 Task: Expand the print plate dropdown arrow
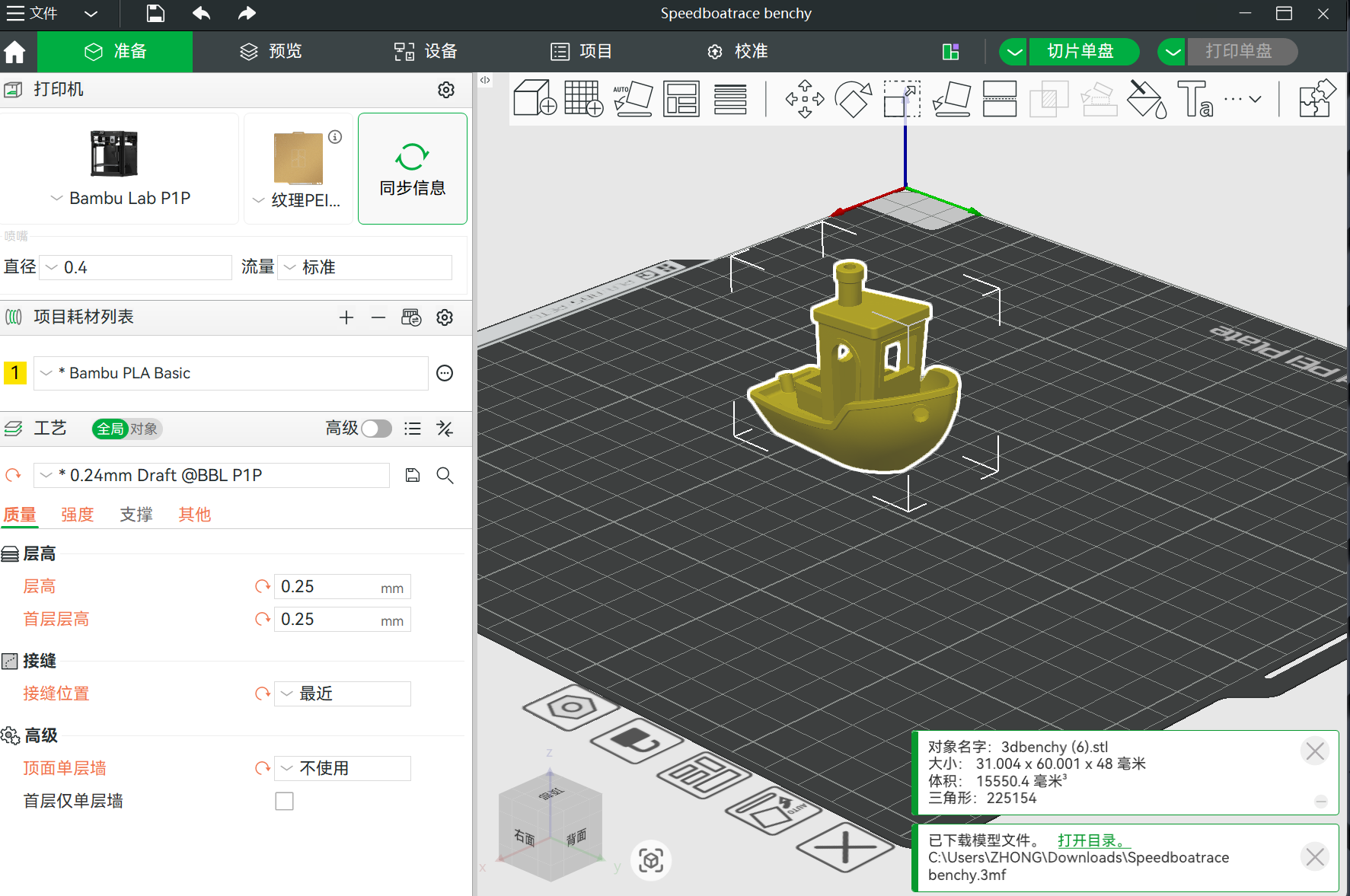coord(1173,52)
